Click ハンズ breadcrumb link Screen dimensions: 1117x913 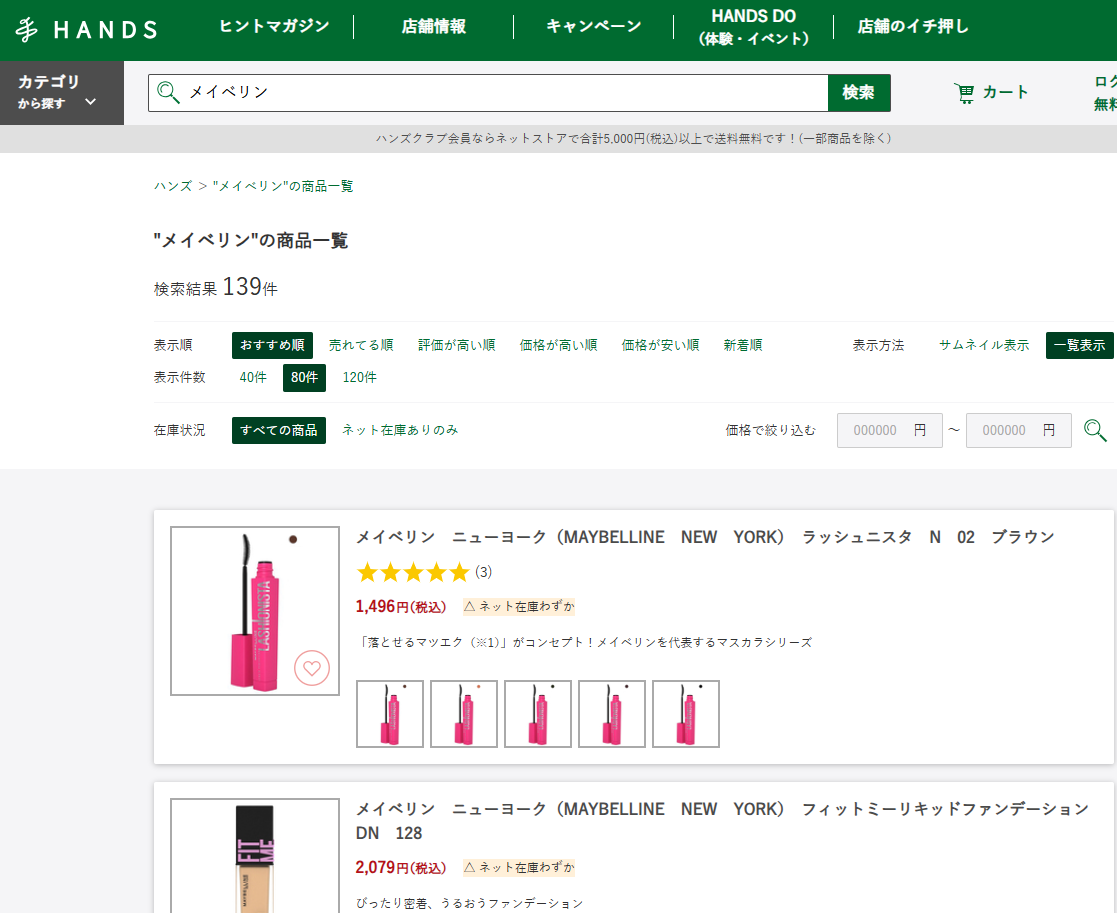(x=173, y=186)
